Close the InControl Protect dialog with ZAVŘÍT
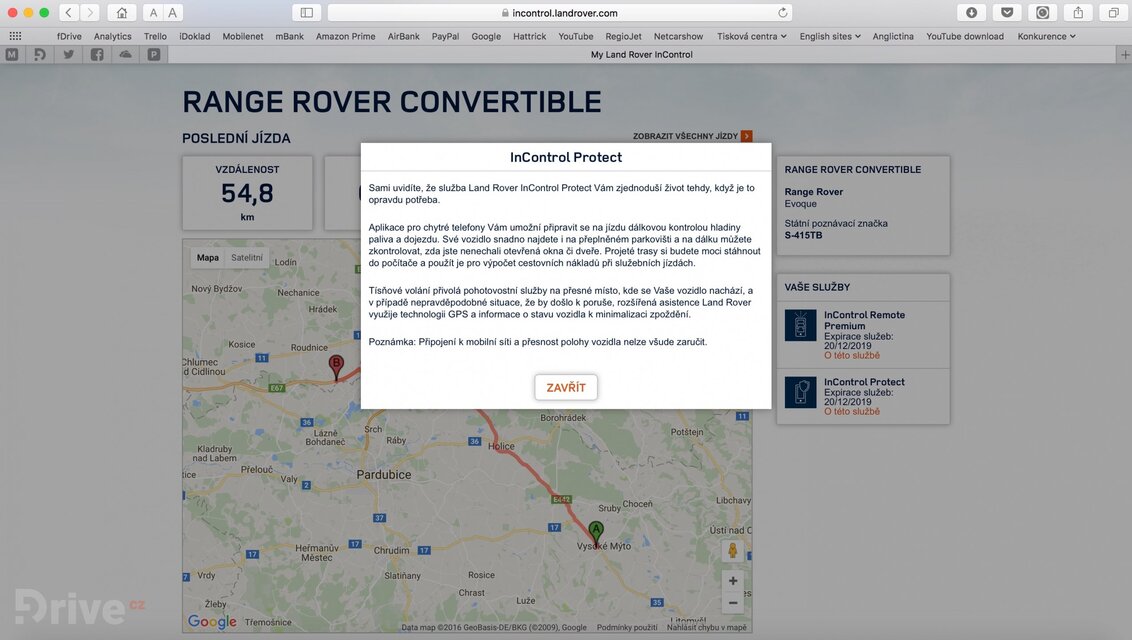Screen dimensions: 1132x640 click(x=566, y=387)
